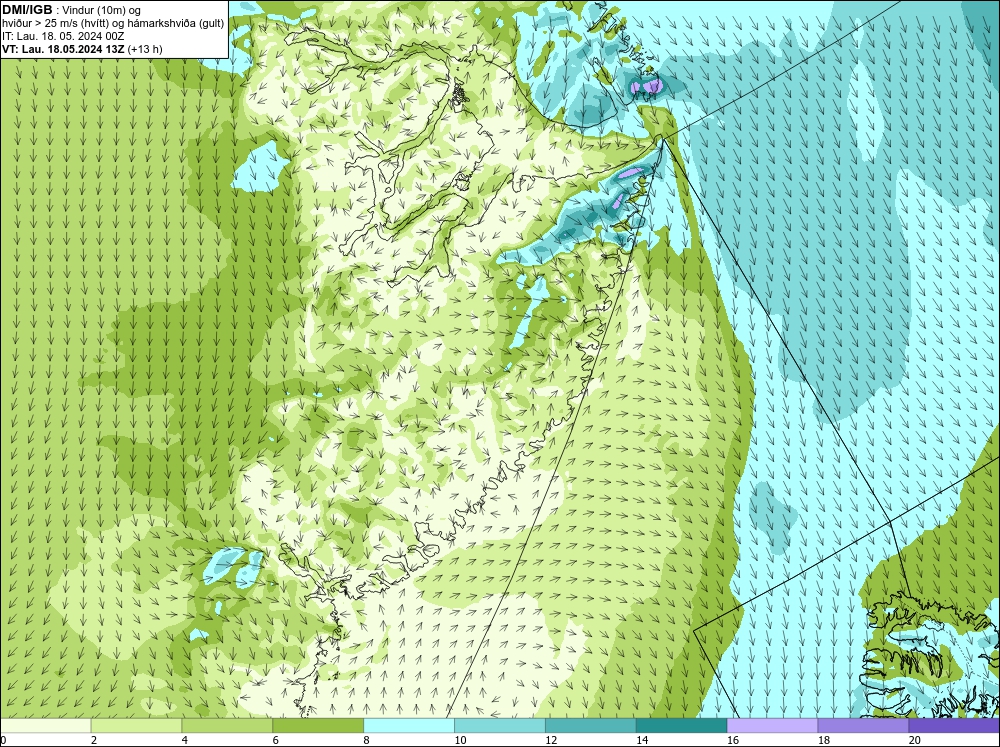Screen dimensions: 1000x747
Task: Select the 4–6 m/s green swatch
Action: click(x=227, y=726)
